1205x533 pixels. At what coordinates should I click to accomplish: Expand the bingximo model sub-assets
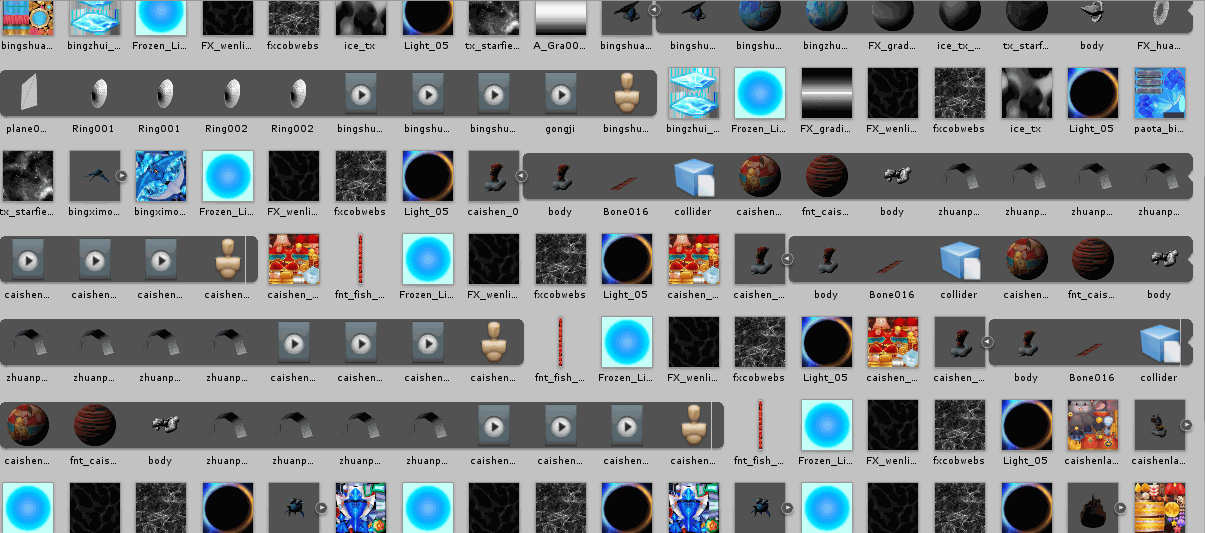[x=122, y=176]
